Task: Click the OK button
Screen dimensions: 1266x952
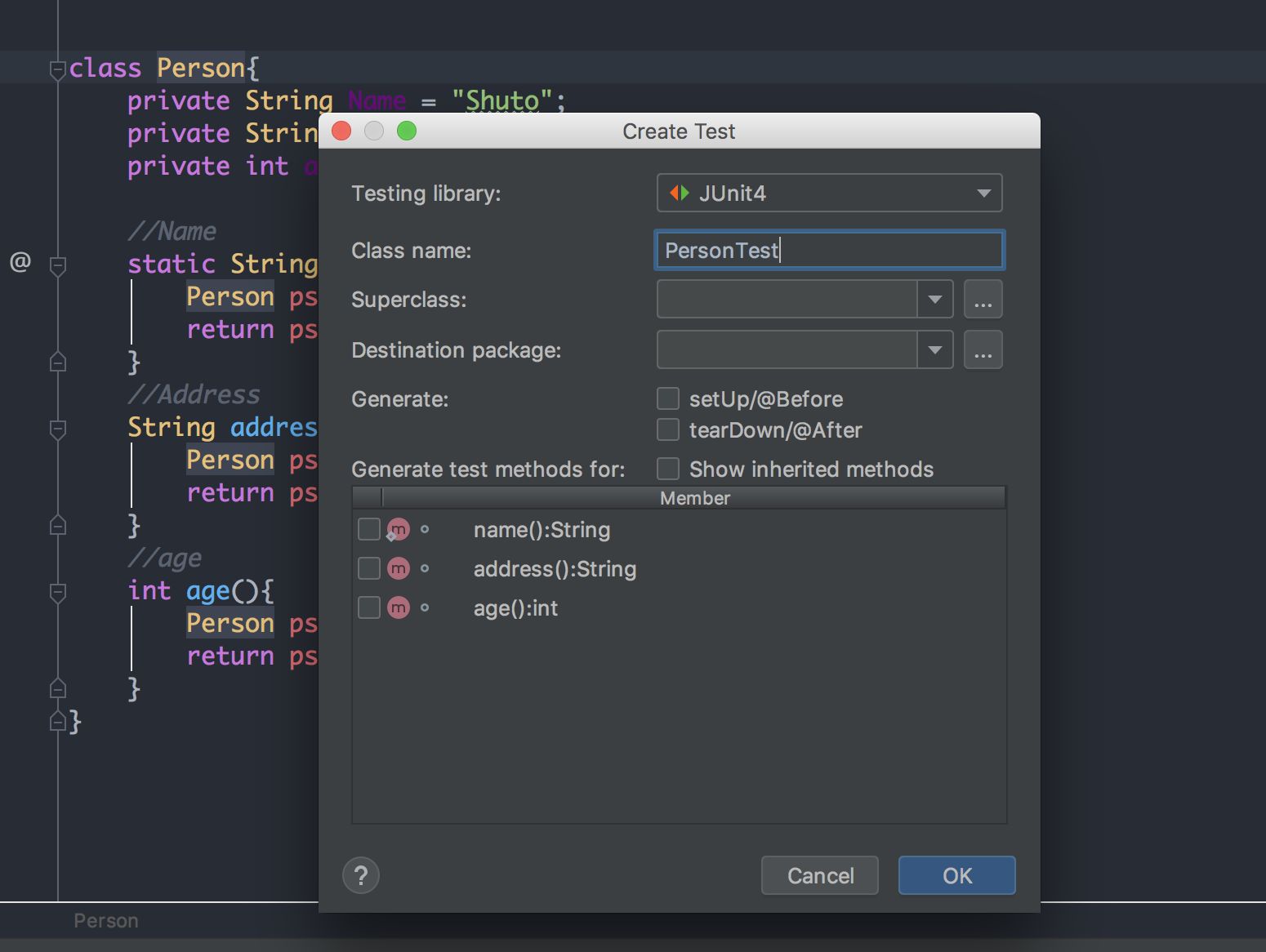Action: point(956,875)
